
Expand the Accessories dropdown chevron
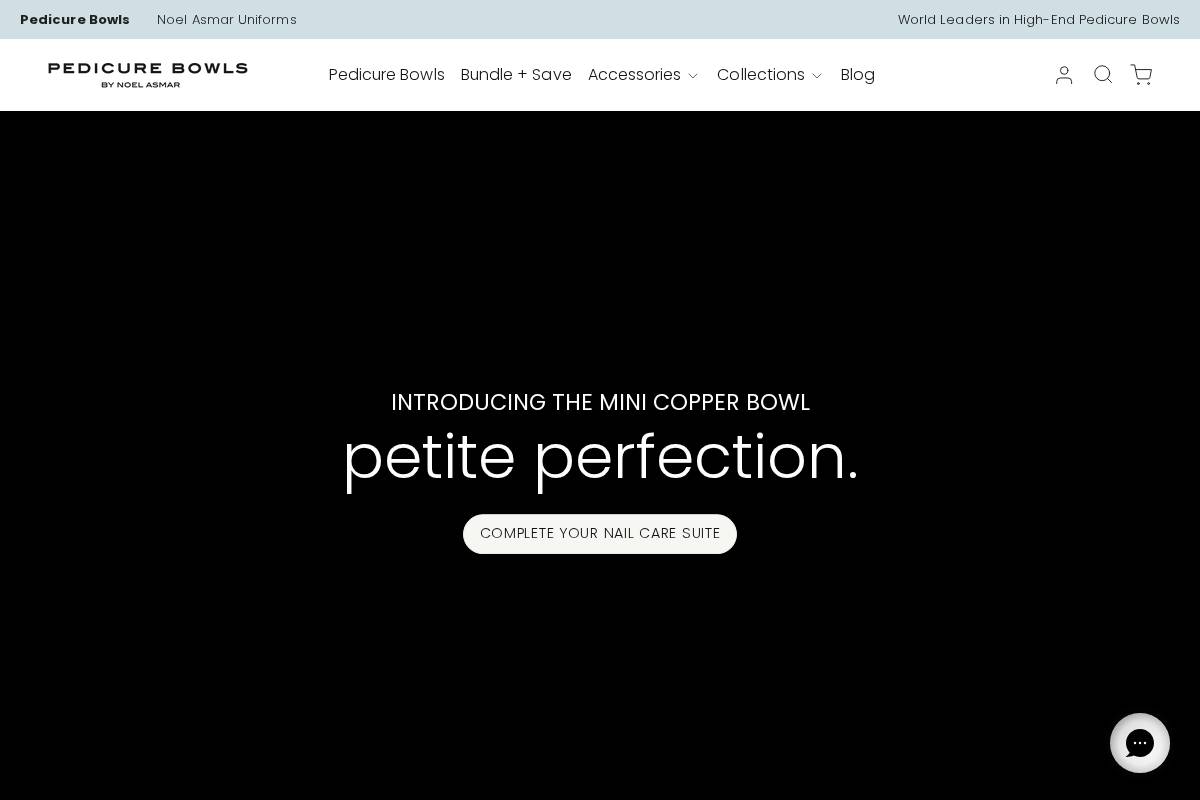[693, 76]
